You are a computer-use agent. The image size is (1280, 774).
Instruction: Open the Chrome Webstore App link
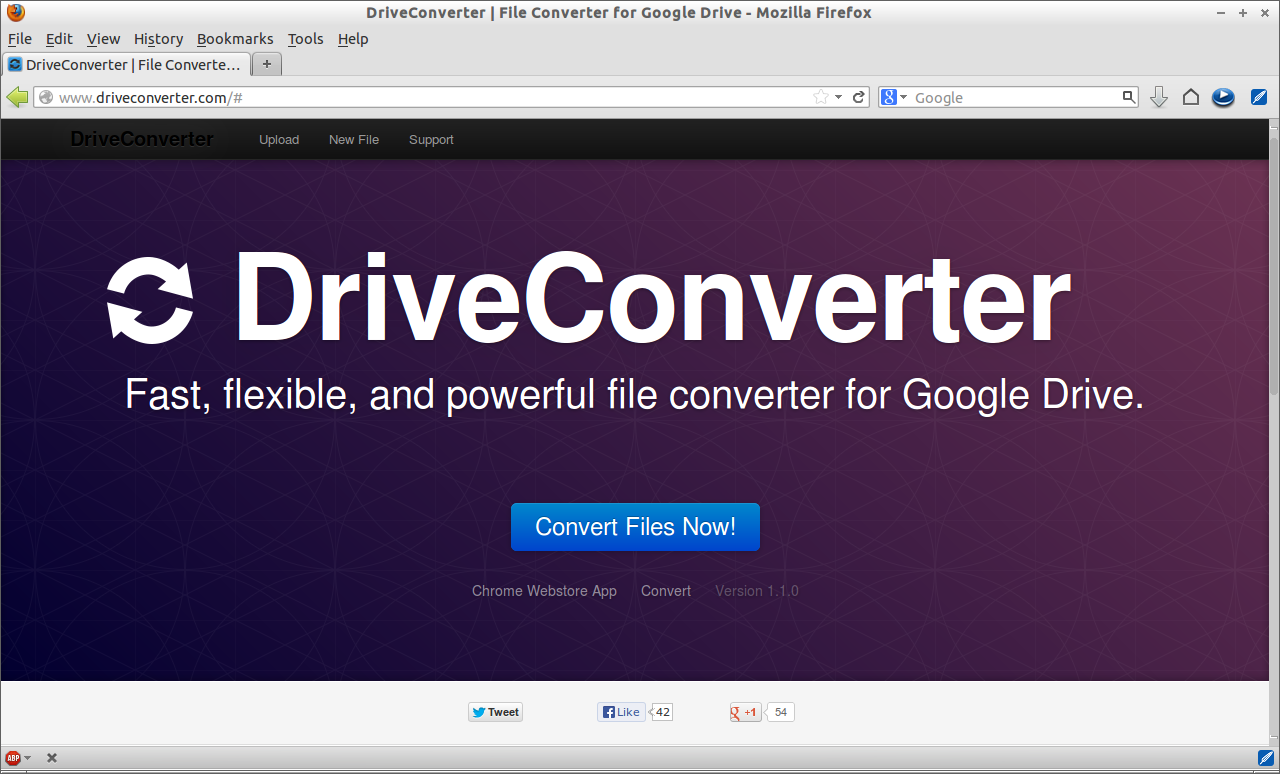pos(544,591)
